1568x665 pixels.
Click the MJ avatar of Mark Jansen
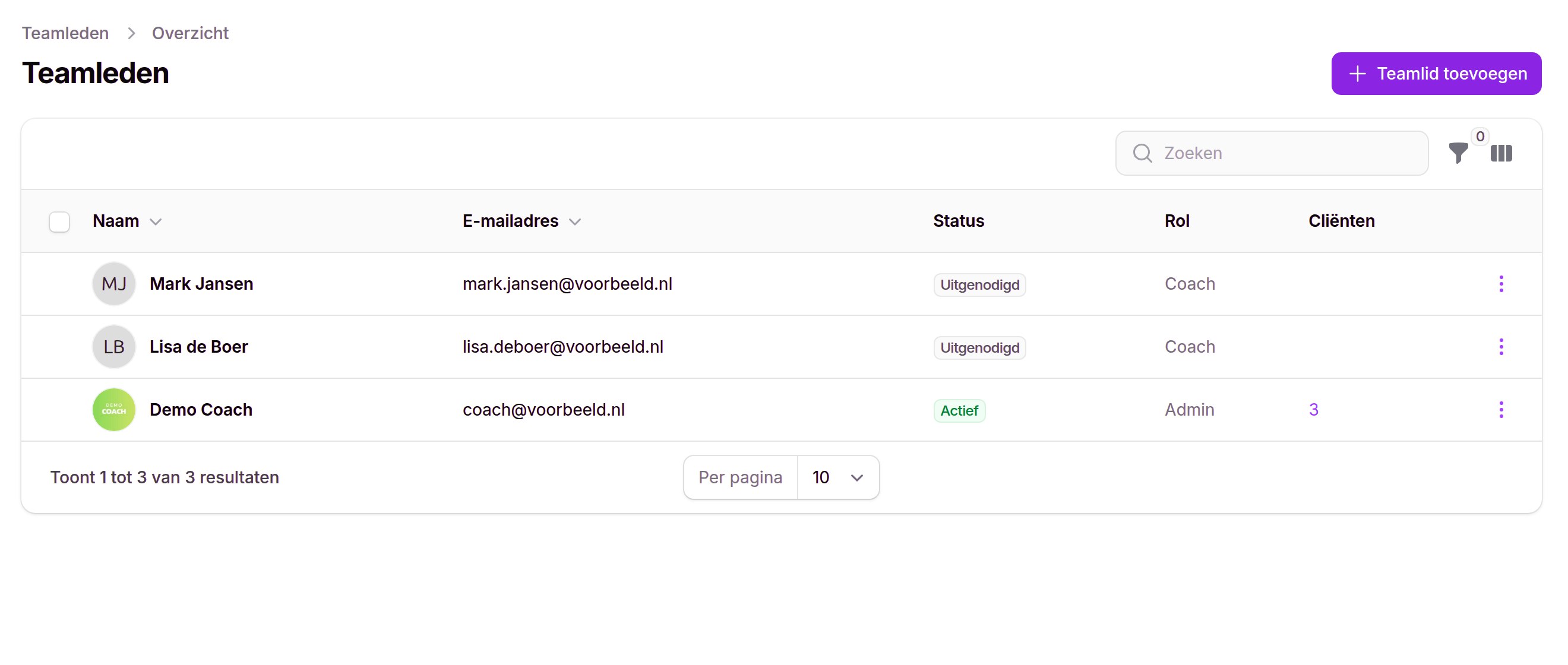coord(114,284)
